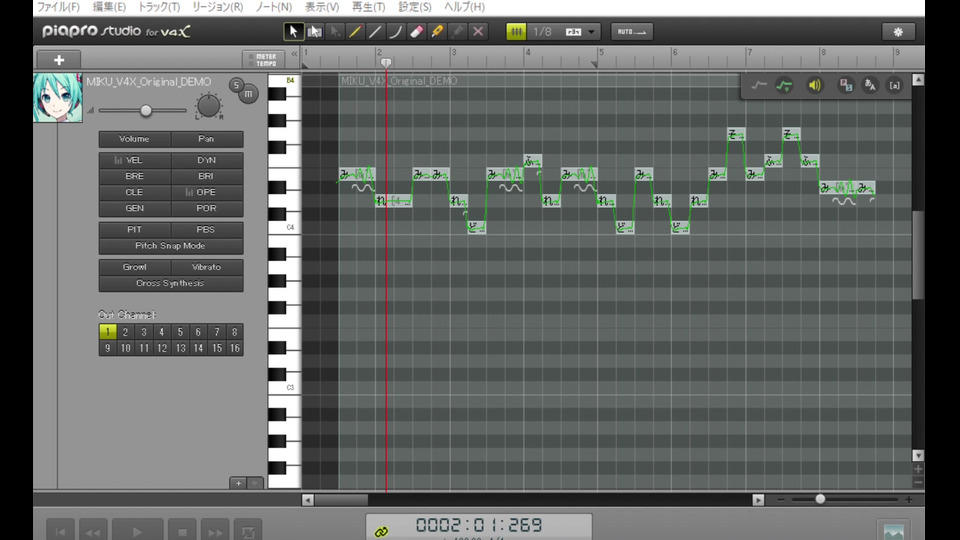Screen dimensions: 960x540
Task: Click the PIT parameter button
Action: pyautogui.click(x=135, y=230)
